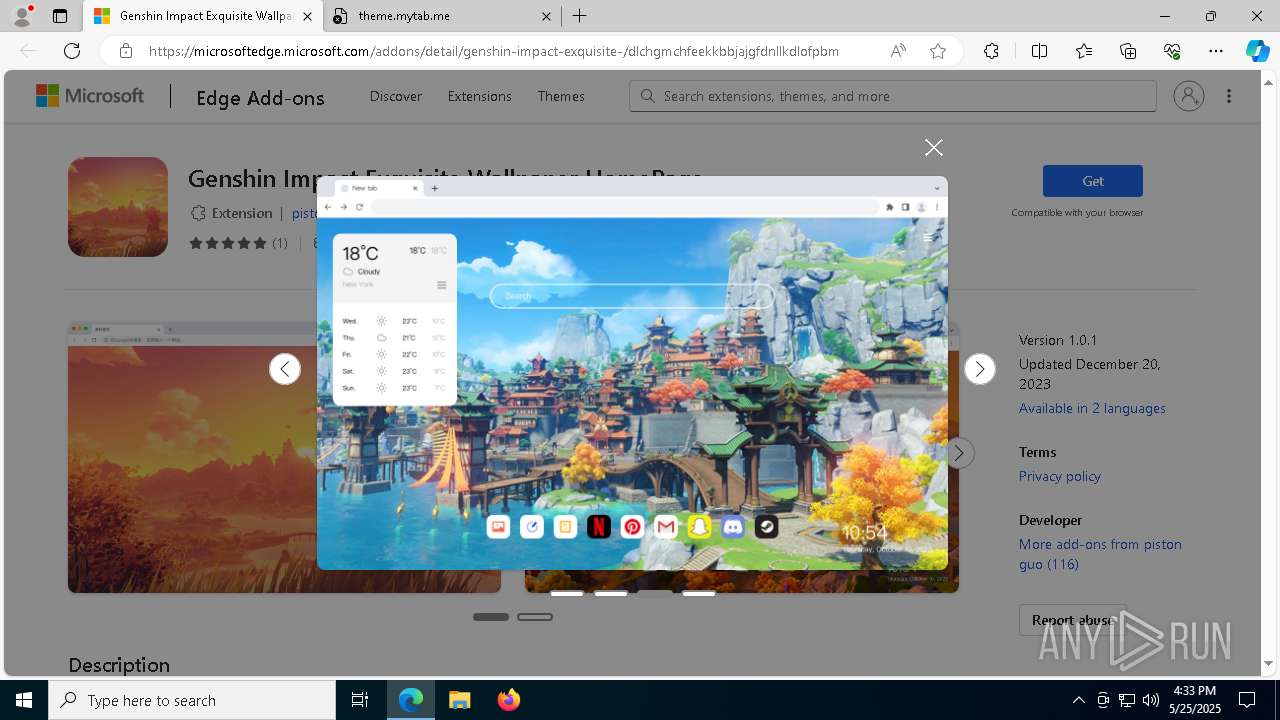
Task: Open the tab actions menu
Action: (x=60, y=16)
